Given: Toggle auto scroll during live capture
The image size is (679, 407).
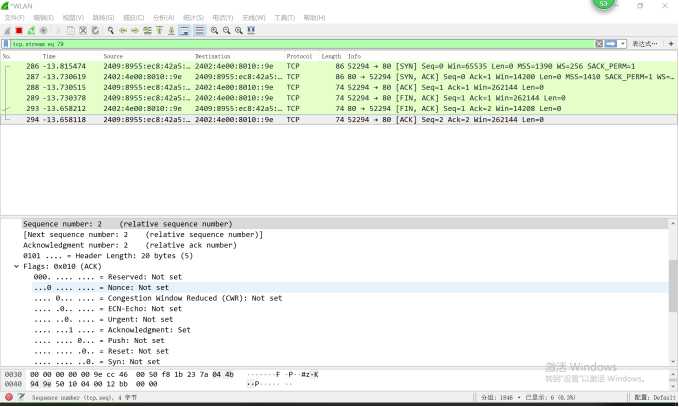Looking at the screenshot, I should tap(184, 30).
